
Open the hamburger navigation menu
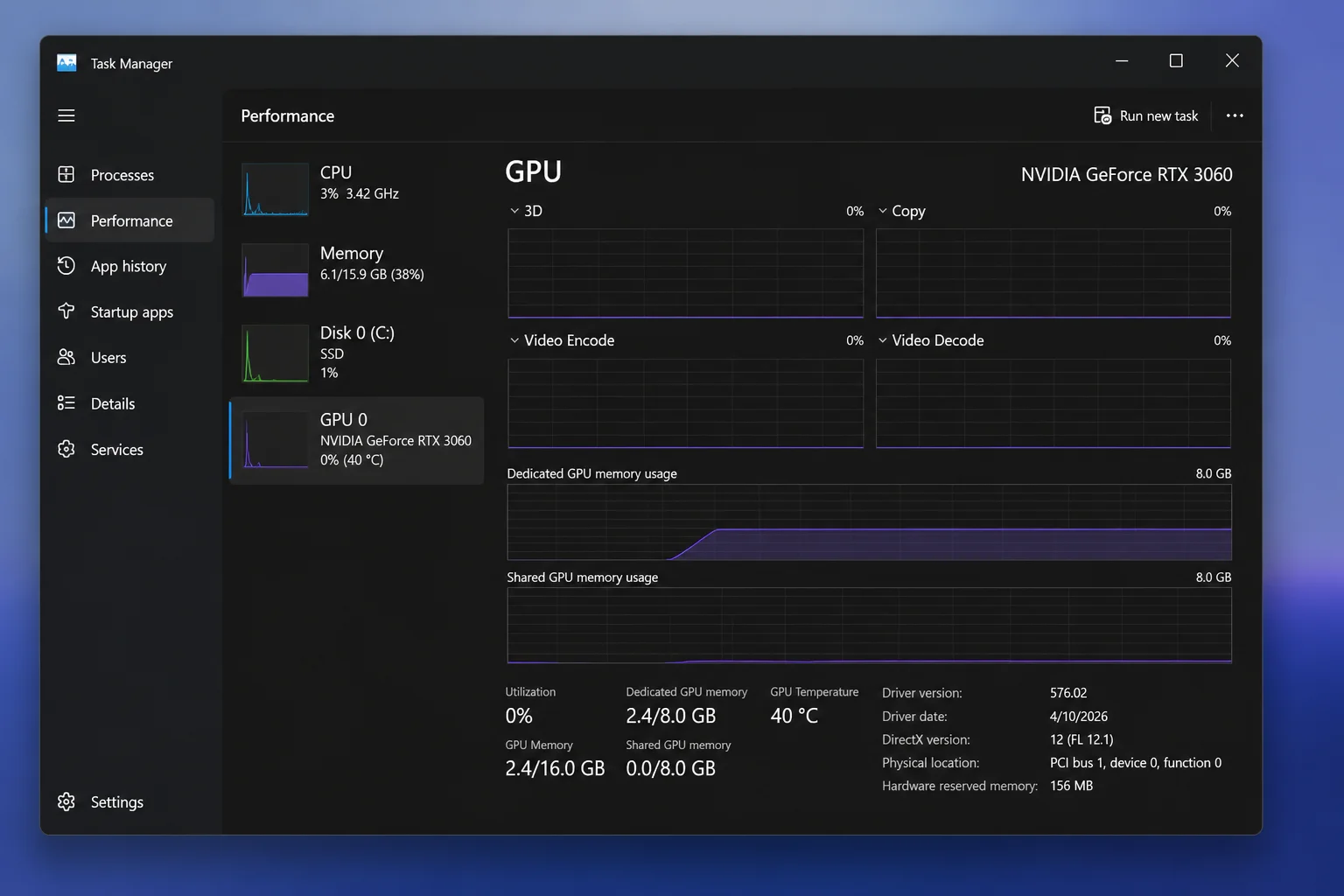coord(66,115)
